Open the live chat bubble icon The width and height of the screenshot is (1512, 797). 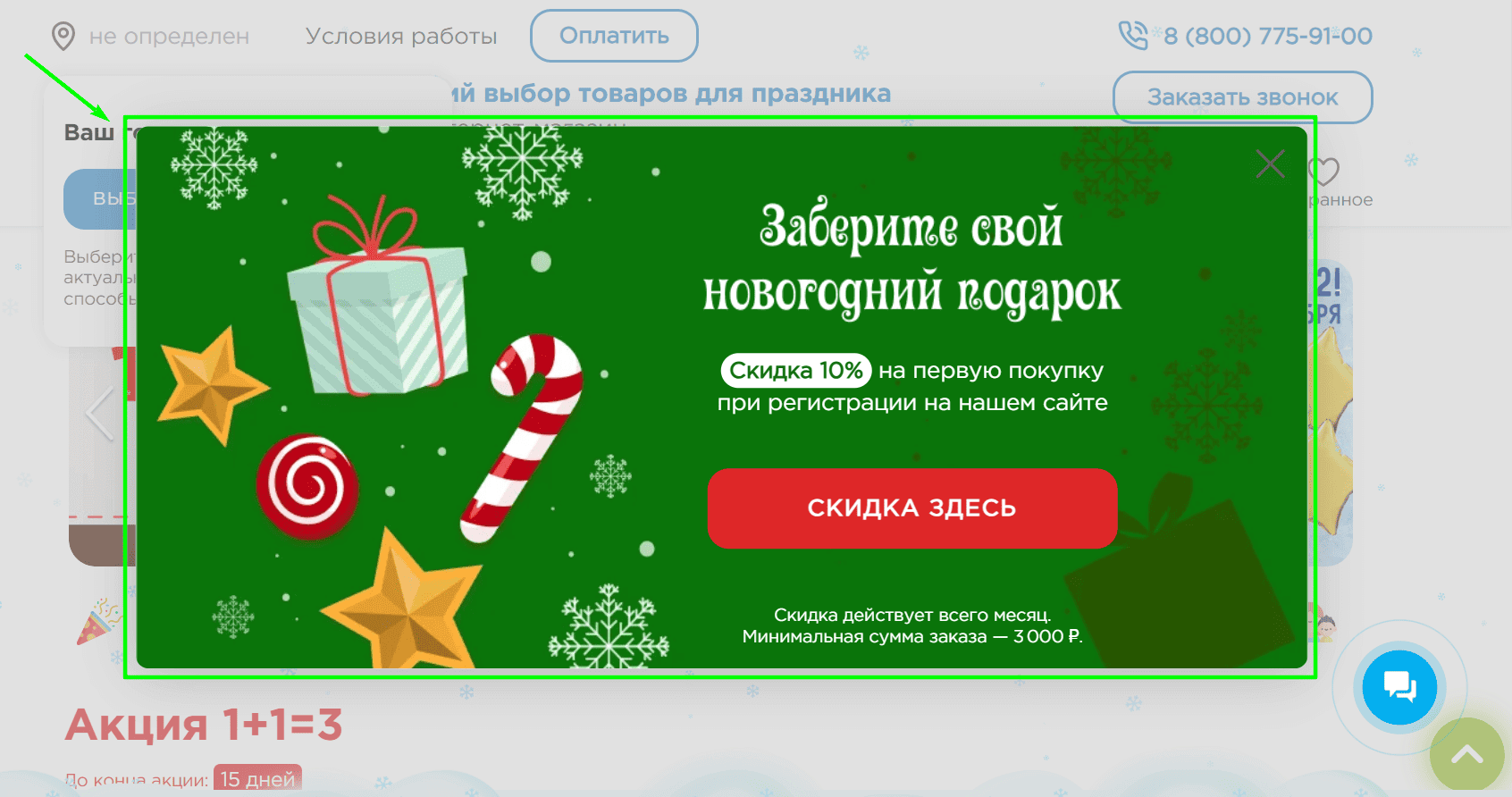point(1399,687)
